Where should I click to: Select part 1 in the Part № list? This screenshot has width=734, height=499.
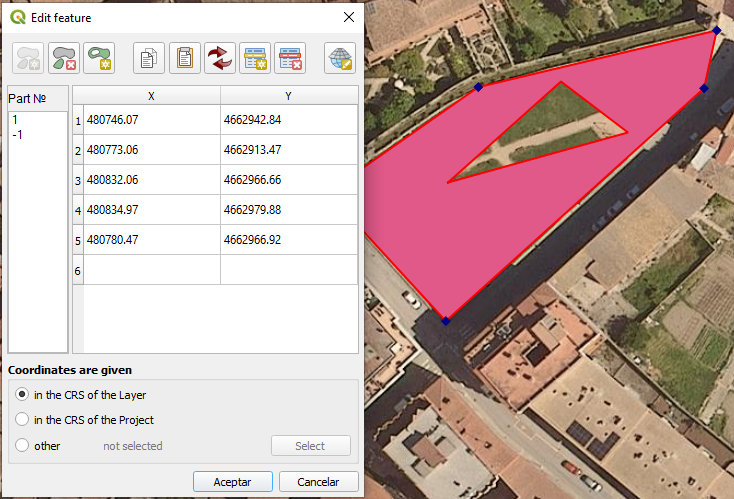point(15,120)
